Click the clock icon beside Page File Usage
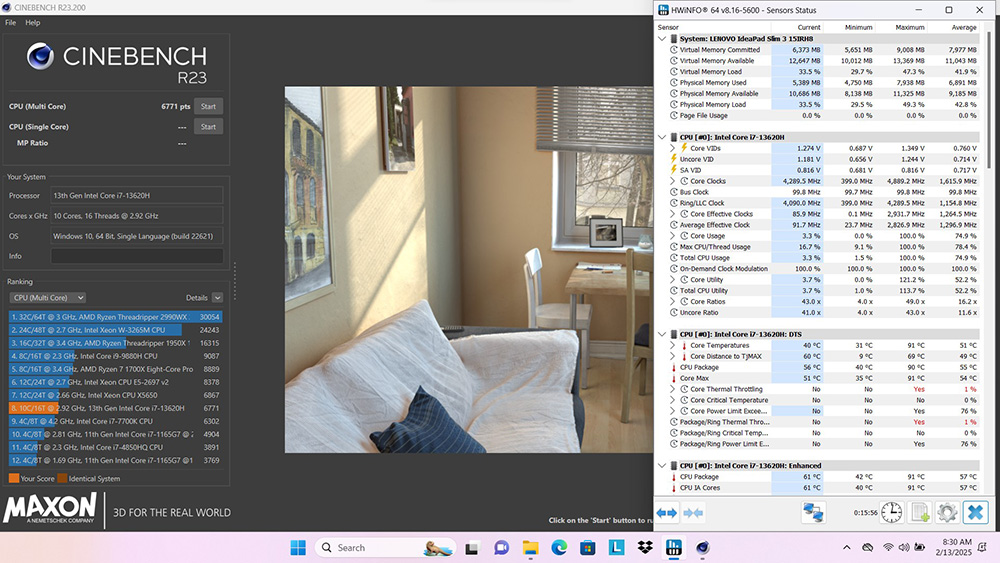This screenshot has height=563, width=1000. (673, 115)
